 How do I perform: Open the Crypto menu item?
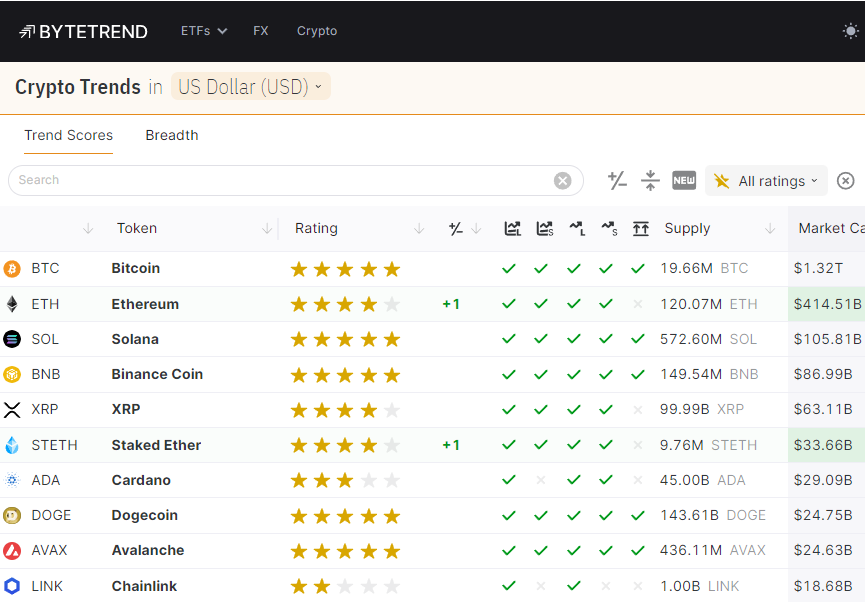317,31
